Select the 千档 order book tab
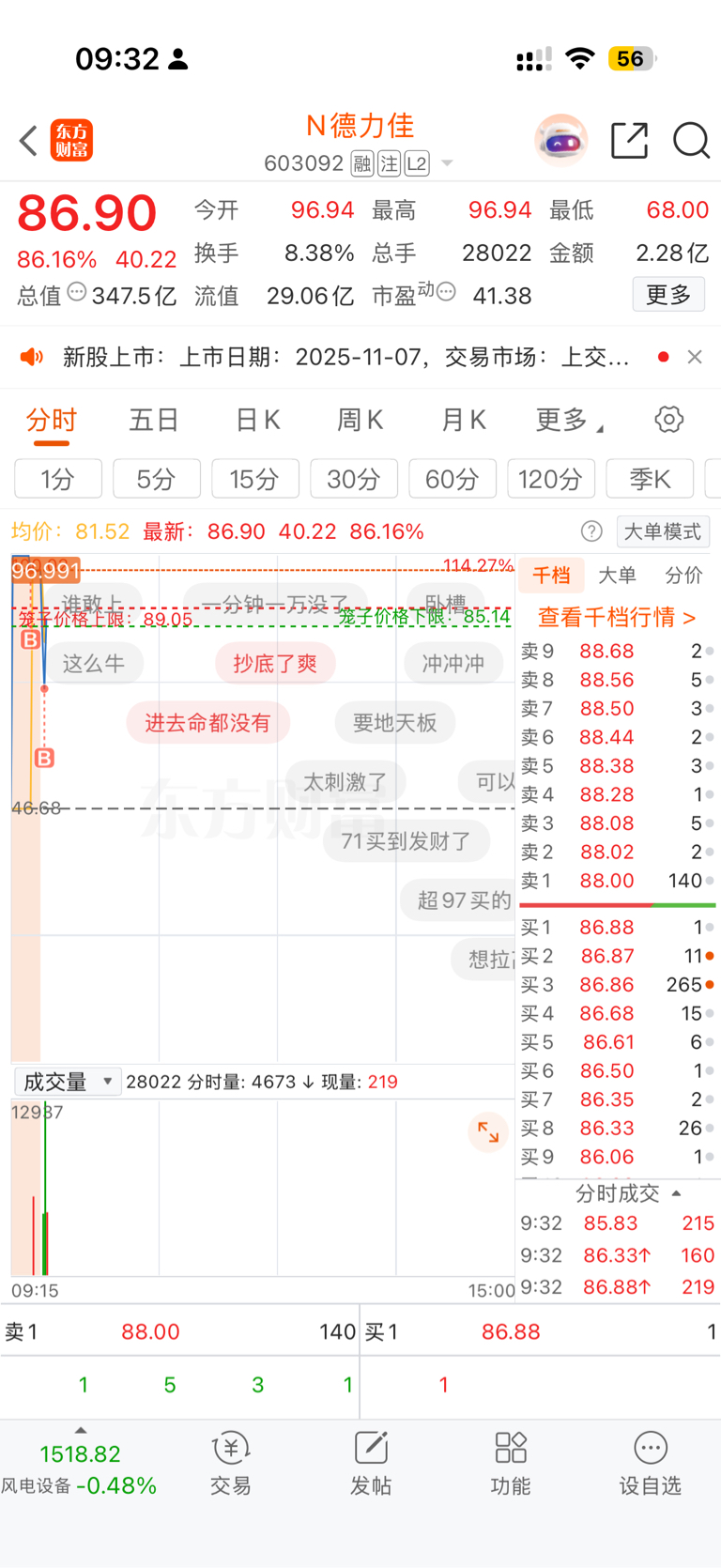The height and width of the screenshot is (1568, 721). (x=551, y=576)
